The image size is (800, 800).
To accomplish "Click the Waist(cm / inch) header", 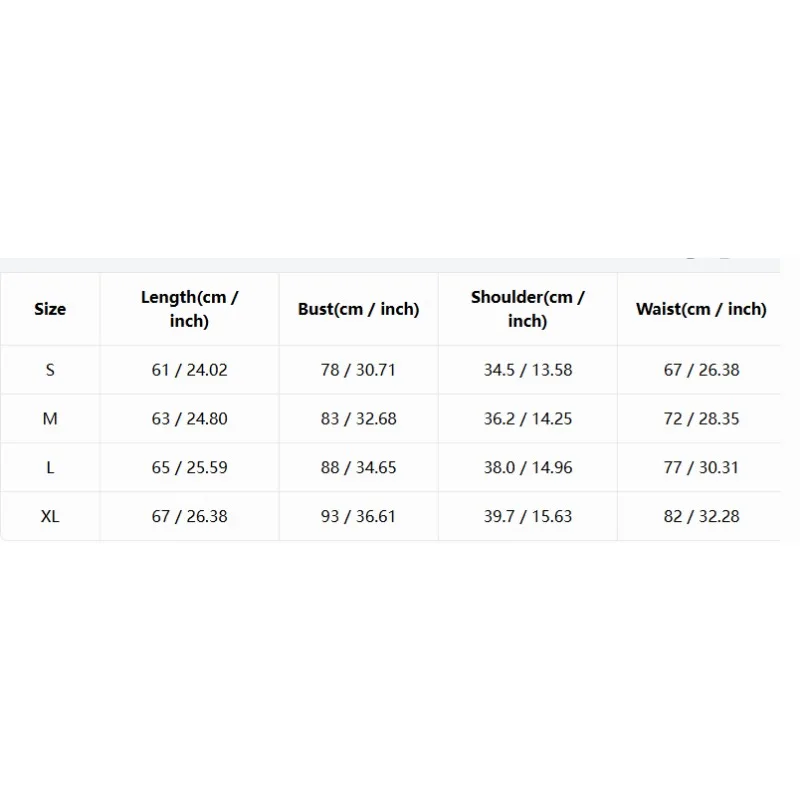I will pos(701,309).
